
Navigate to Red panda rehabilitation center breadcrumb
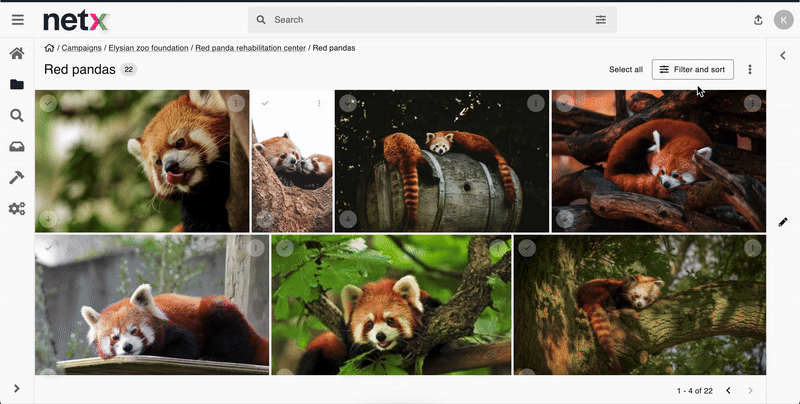pos(250,48)
